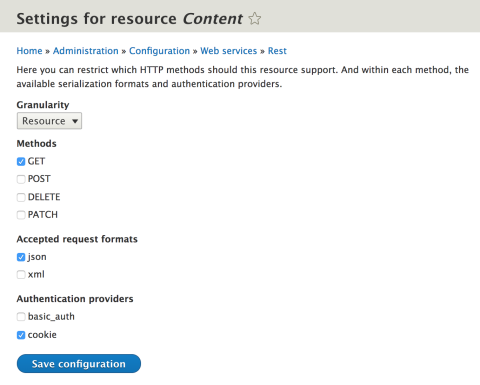Click the cookie label text

[42, 335]
